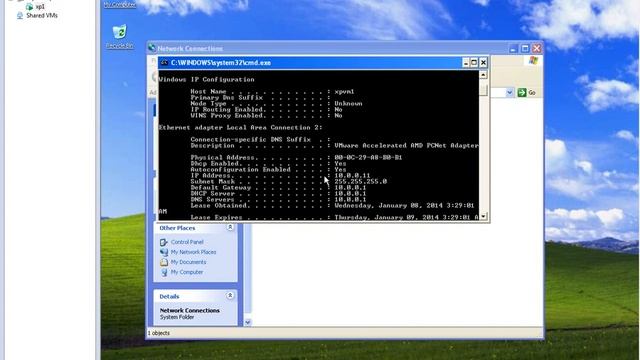Click the cmd.exe title bar icon
The width and height of the screenshot is (640, 360).
164,63
